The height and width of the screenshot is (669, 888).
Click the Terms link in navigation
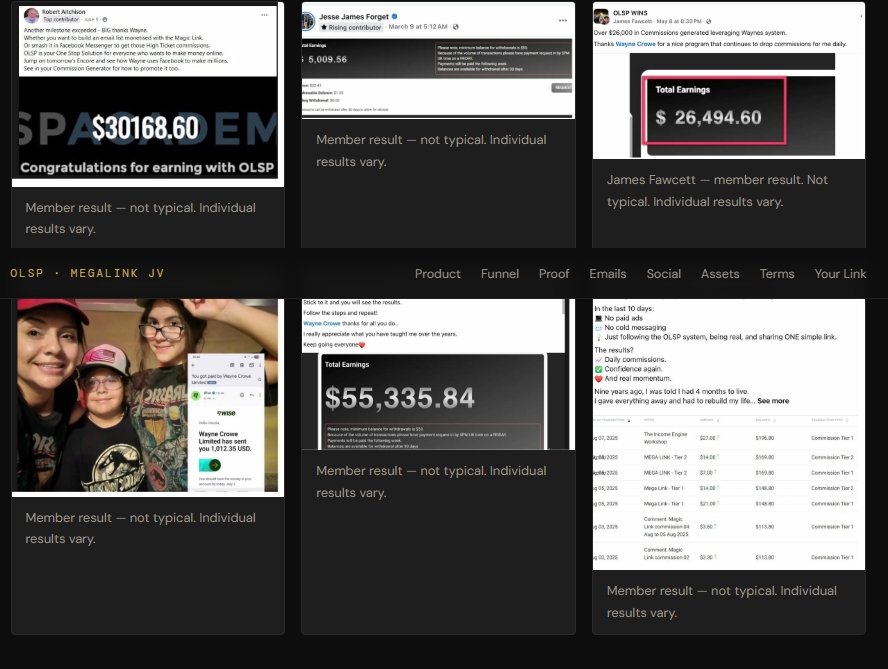pos(777,274)
